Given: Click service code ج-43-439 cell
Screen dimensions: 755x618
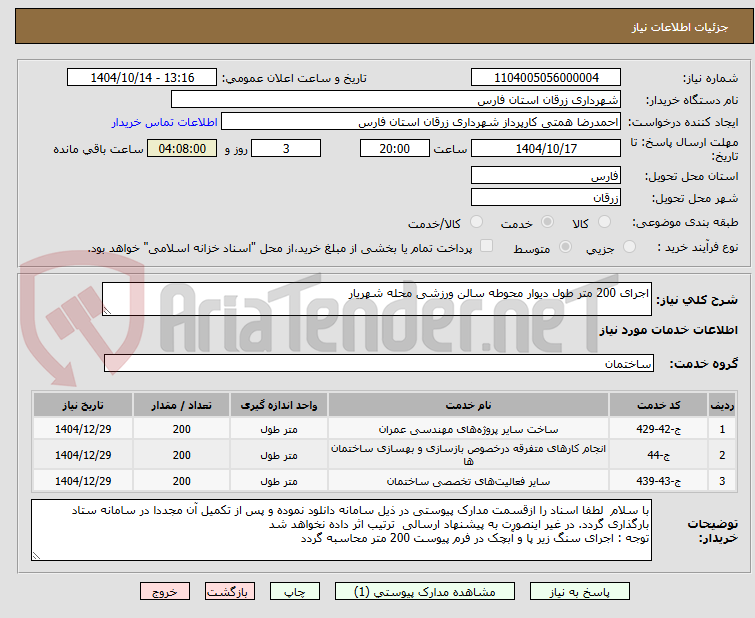Looking at the screenshot, I should [658, 481].
